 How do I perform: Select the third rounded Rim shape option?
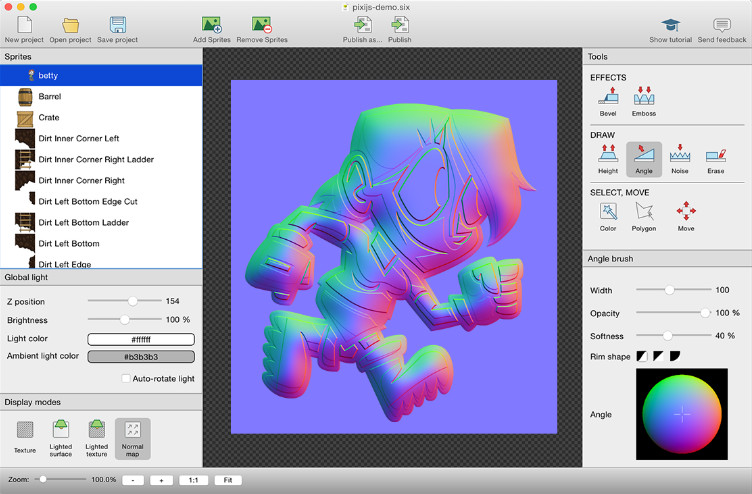click(x=675, y=356)
